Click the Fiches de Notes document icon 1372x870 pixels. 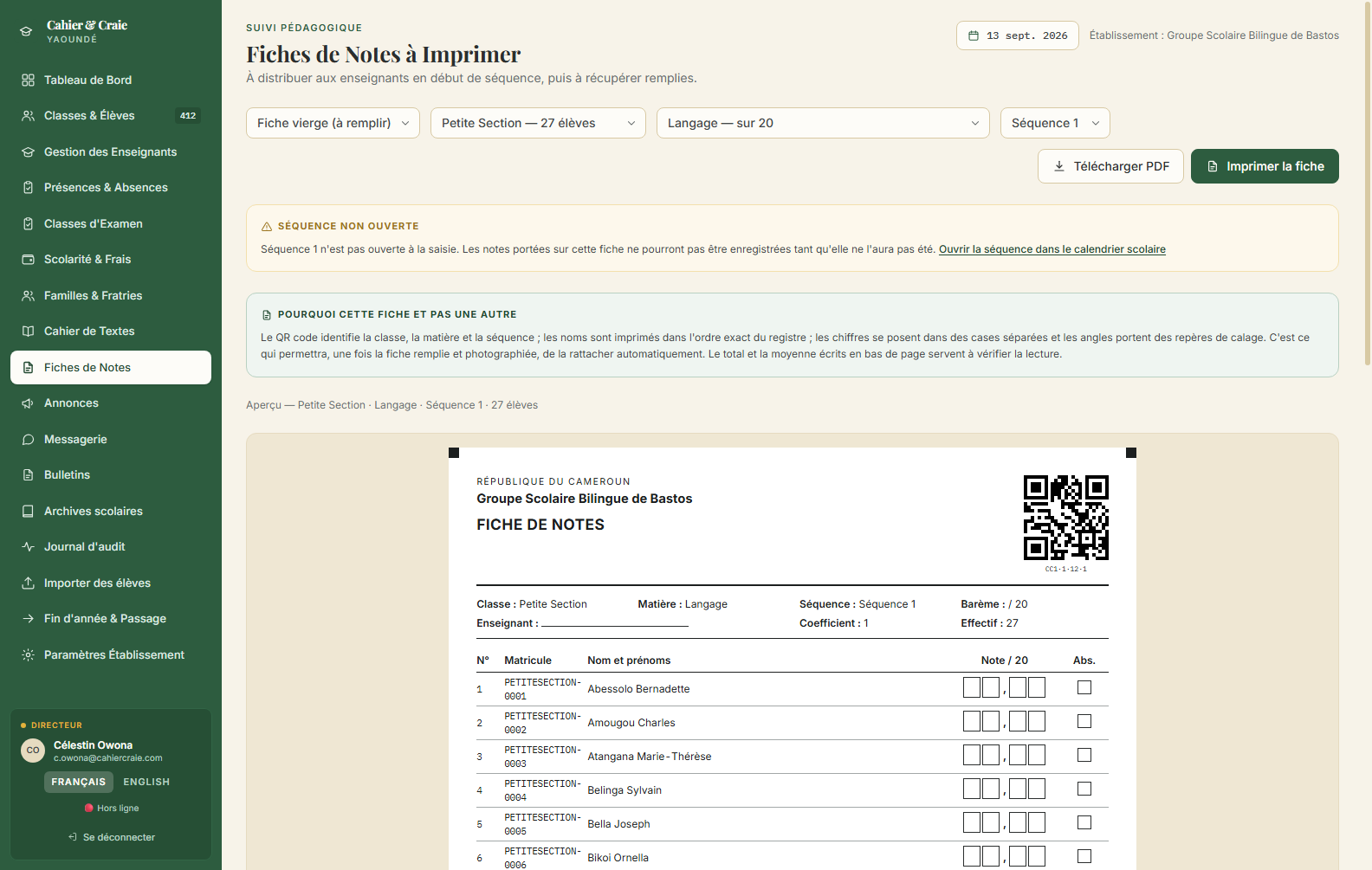pyautogui.click(x=28, y=367)
